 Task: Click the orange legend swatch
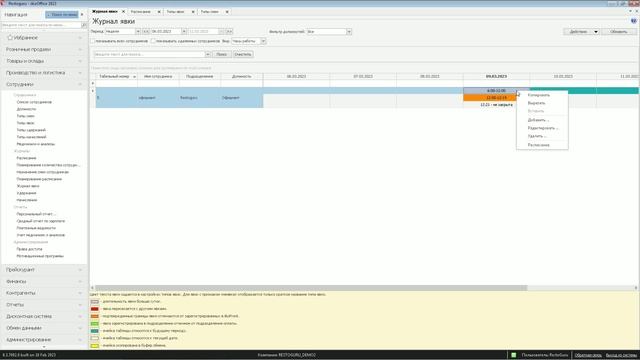pyautogui.click(x=95, y=316)
